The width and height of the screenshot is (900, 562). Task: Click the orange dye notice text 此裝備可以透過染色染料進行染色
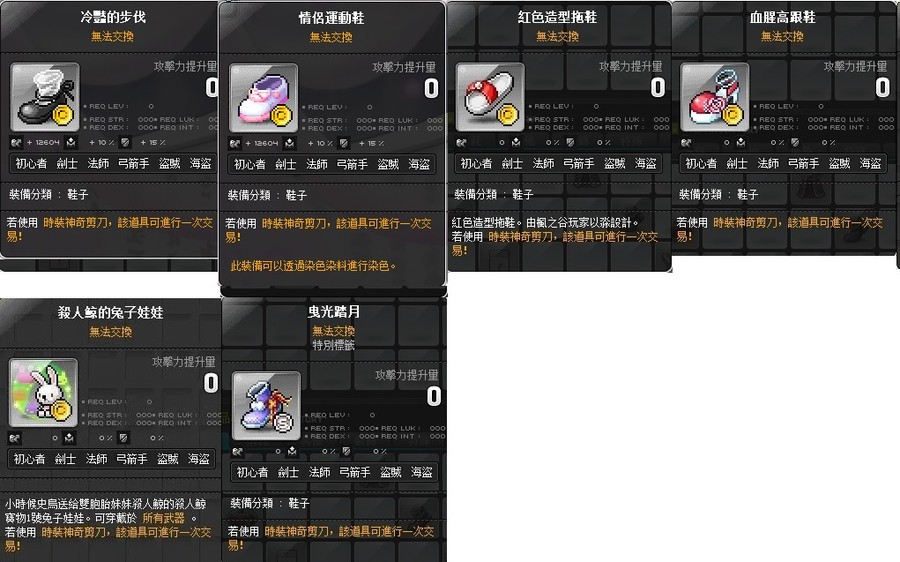pyautogui.click(x=313, y=266)
